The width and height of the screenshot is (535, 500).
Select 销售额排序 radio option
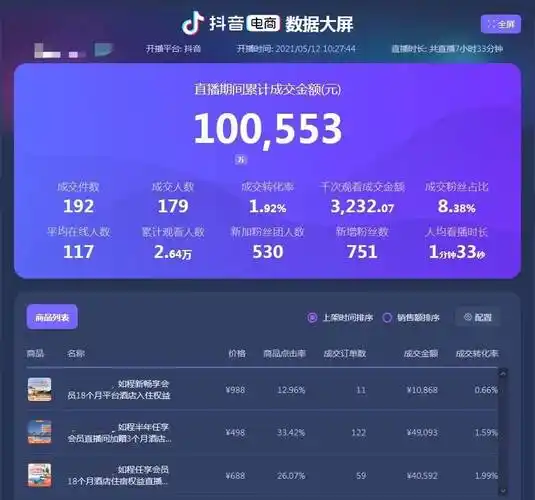tap(411, 318)
